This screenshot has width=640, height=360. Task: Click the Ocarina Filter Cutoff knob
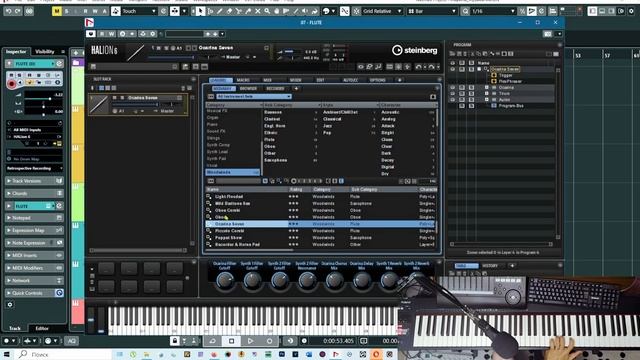tap(225, 280)
